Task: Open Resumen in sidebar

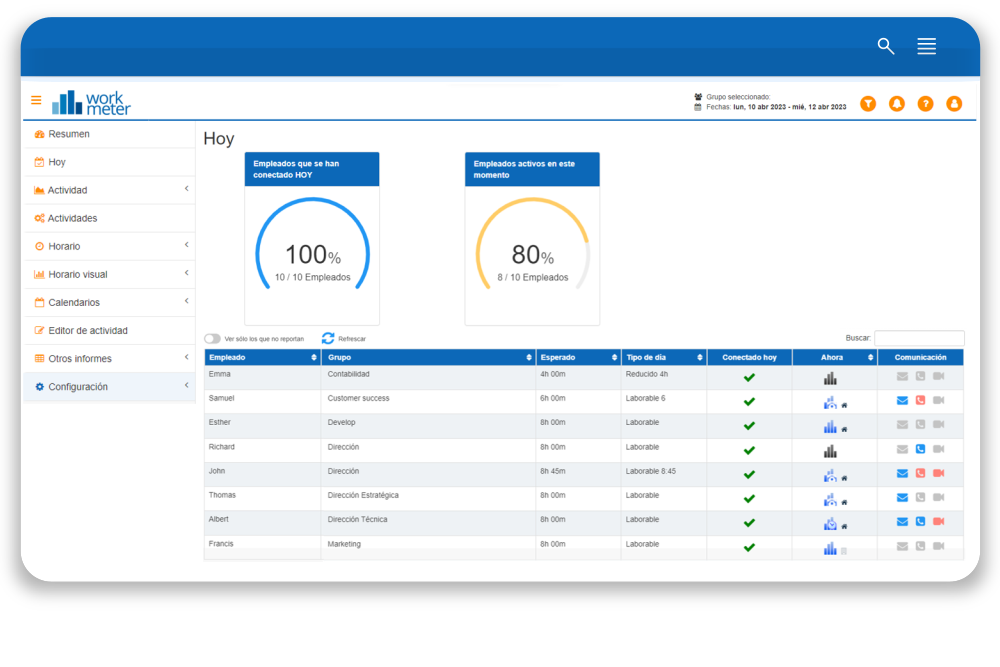Action: pos(69,134)
